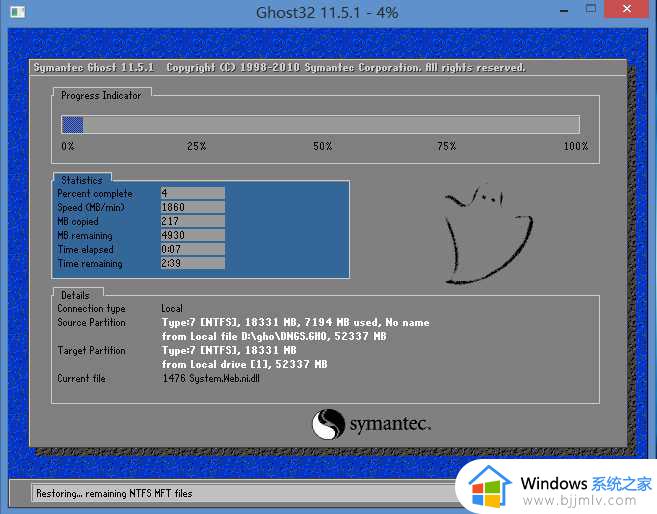
Task: Click status bar 'Restoring... remaining NTFS MFT files'
Action: pyautogui.click(x=114, y=493)
